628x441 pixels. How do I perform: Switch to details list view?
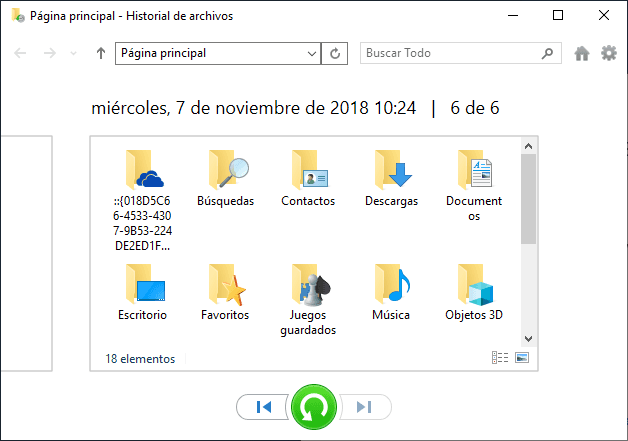(500, 357)
